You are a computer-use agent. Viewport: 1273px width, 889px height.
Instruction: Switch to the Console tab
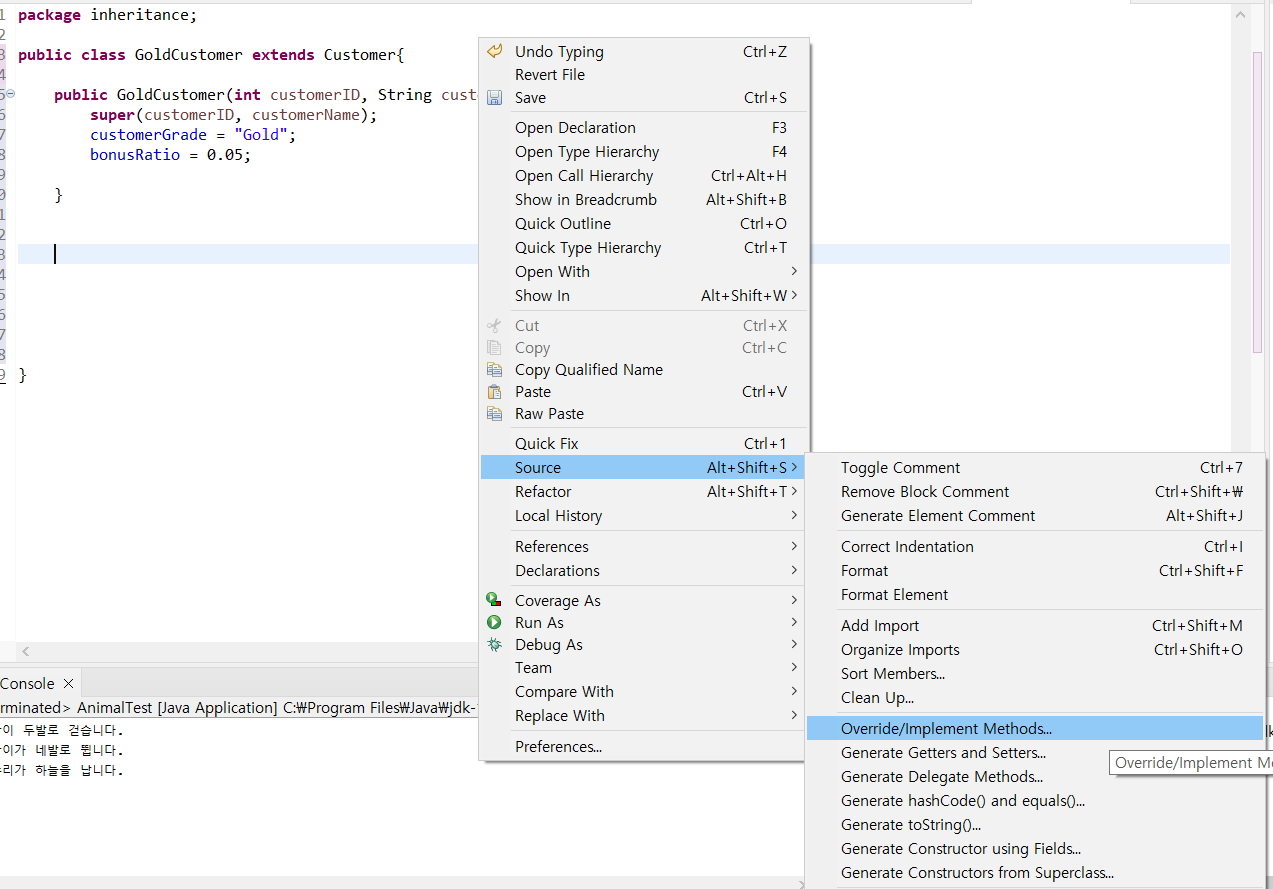coord(27,684)
